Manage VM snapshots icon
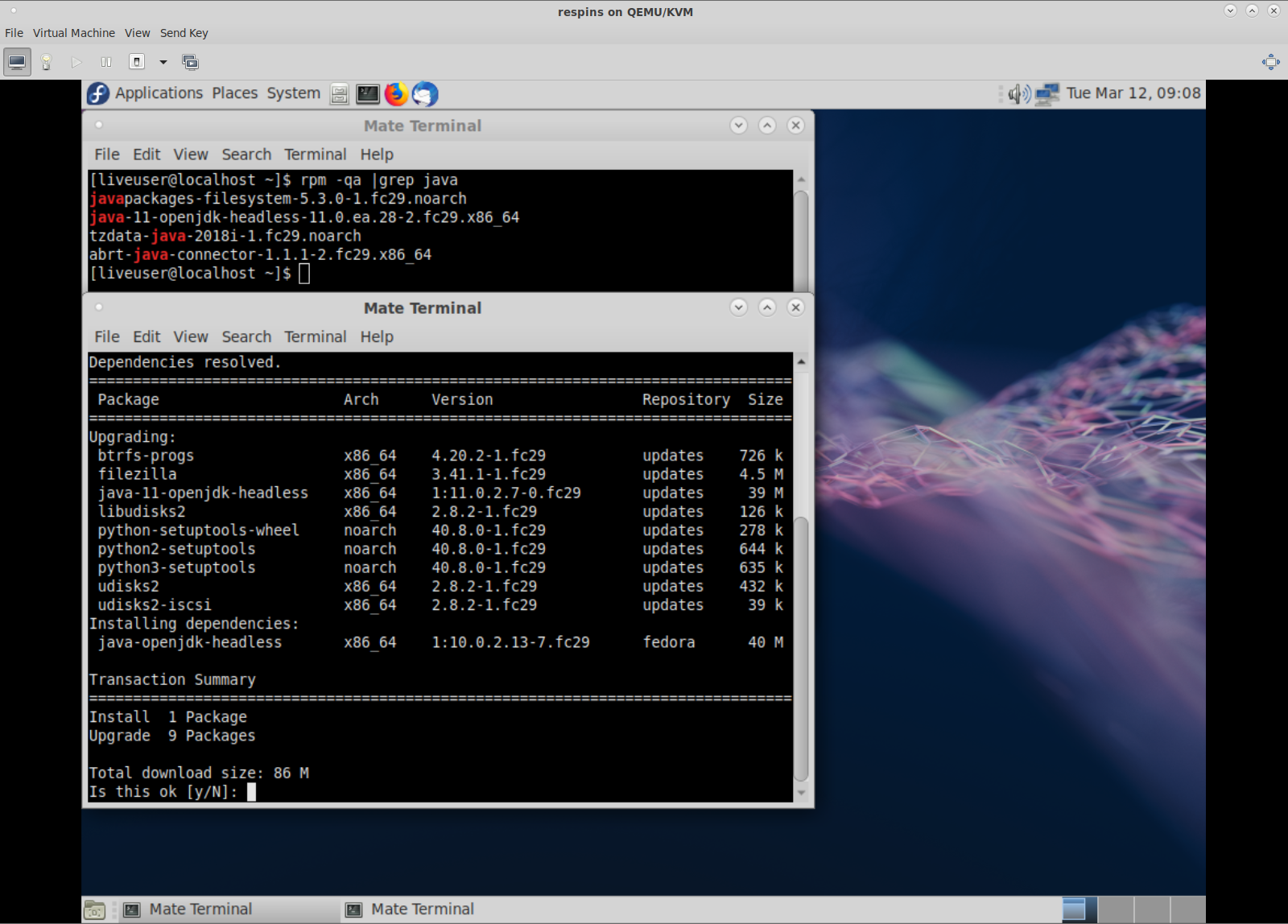The width and height of the screenshot is (1288, 924). pos(190,62)
